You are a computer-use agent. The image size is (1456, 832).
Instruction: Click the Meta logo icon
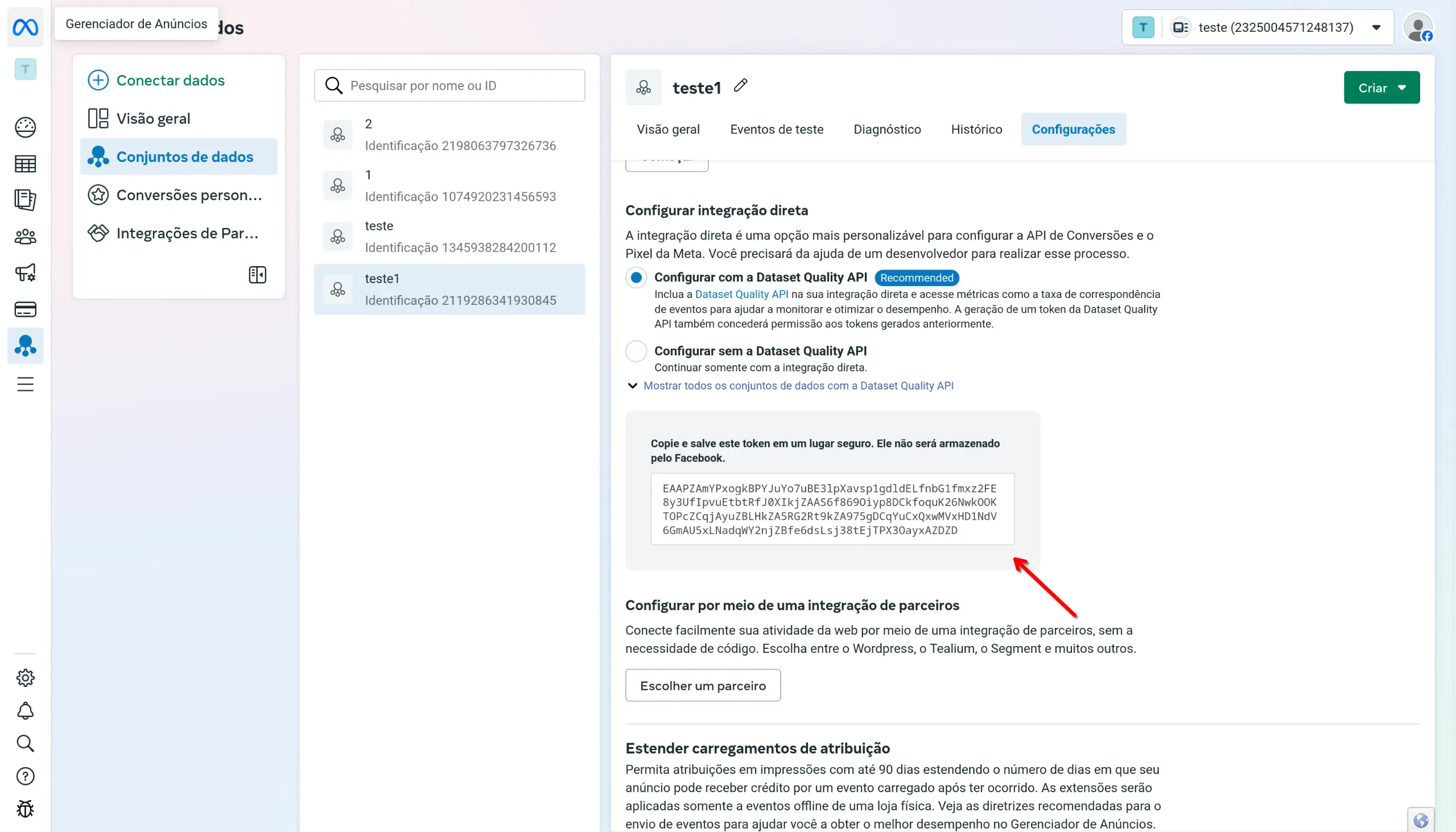pyautogui.click(x=25, y=27)
